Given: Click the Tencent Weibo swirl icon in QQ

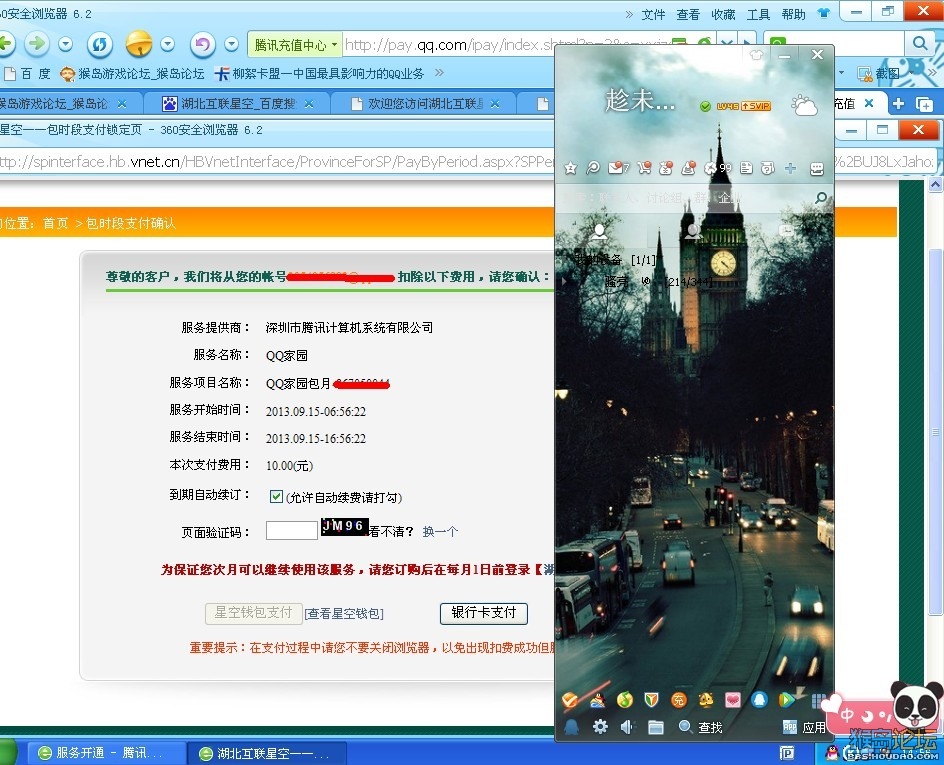Looking at the screenshot, I should coord(592,168).
